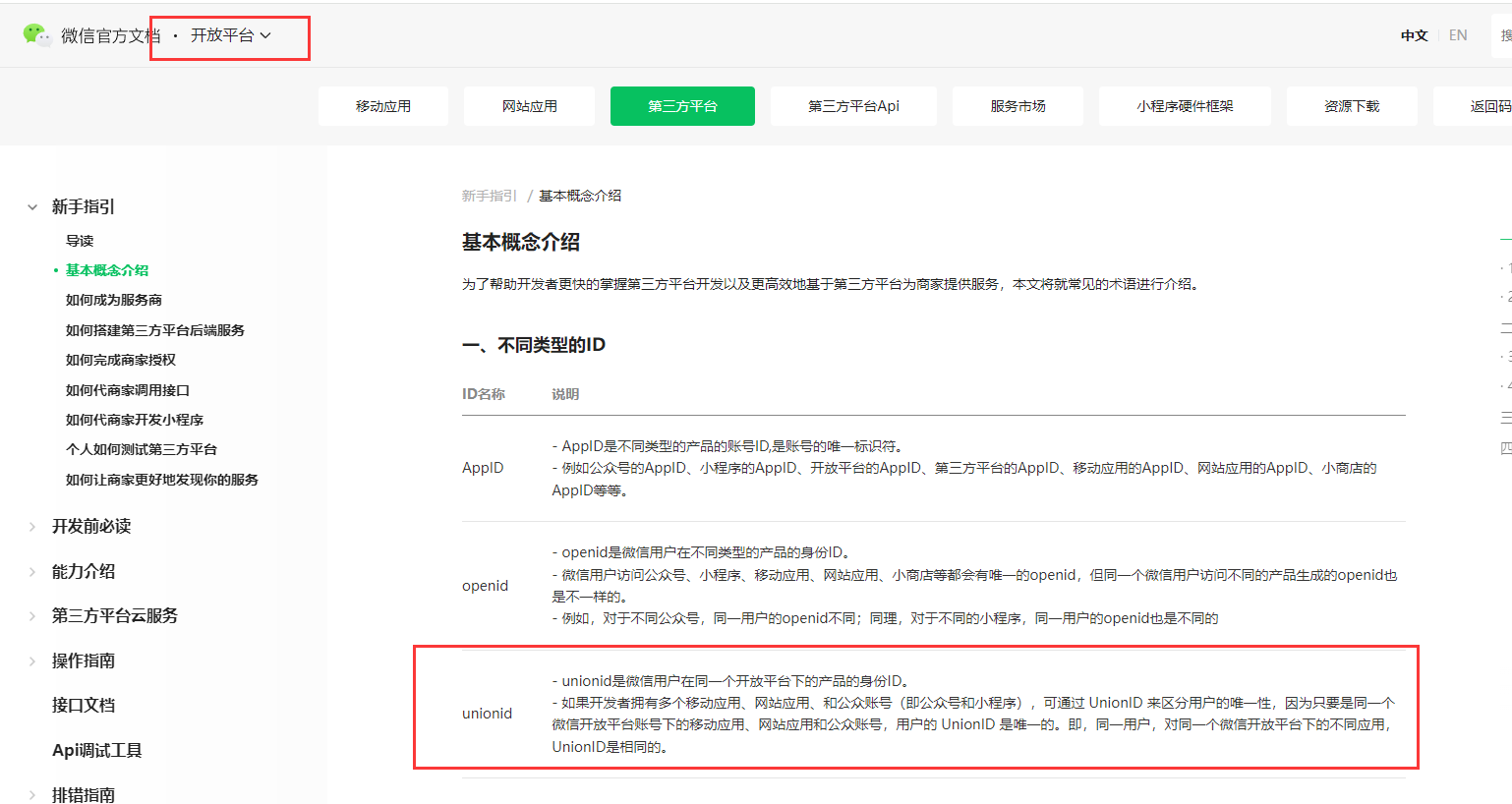1512x804 pixels.
Task: Open the 导读 sidebar page
Action: (80, 241)
